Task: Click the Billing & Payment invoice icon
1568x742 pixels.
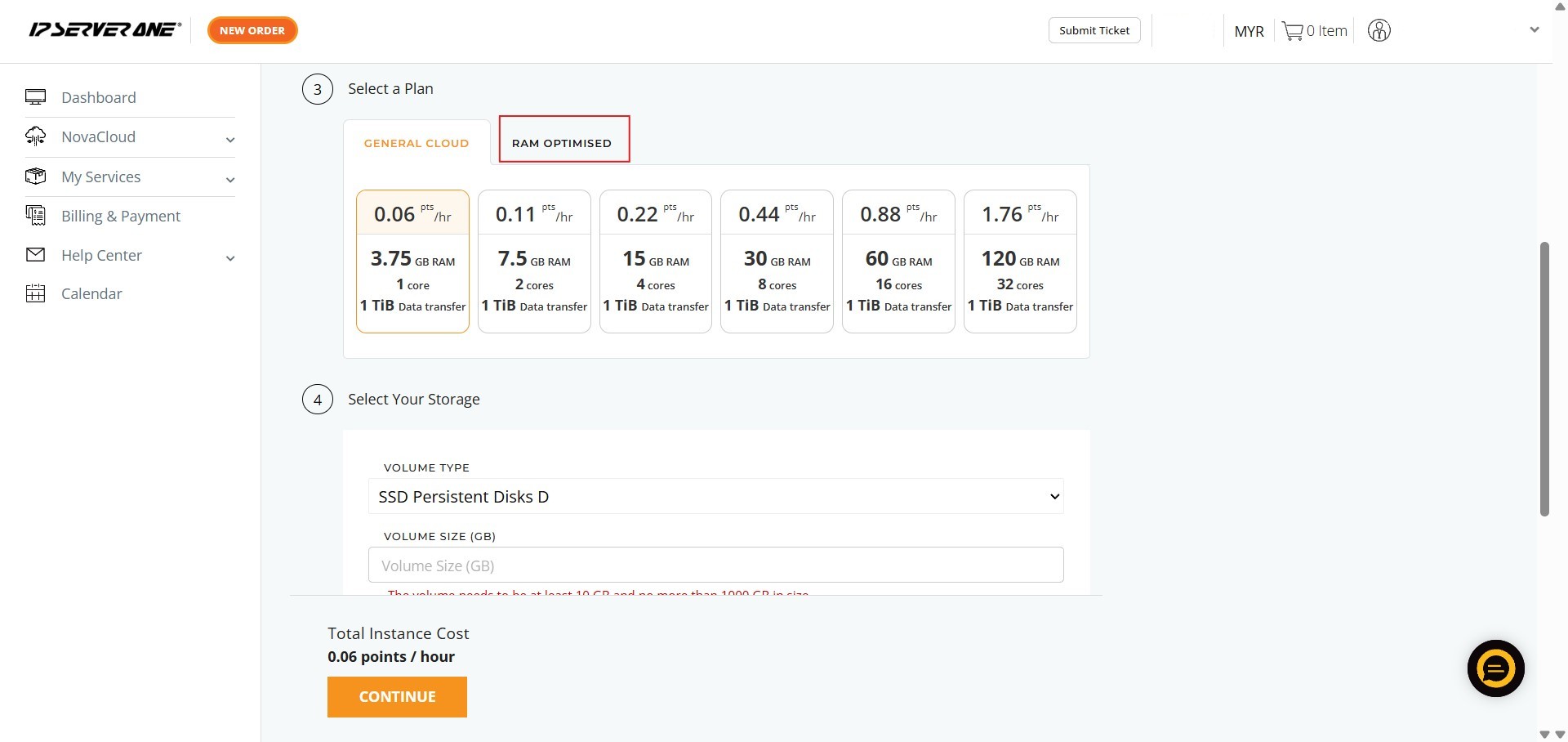Action: (x=35, y=216)
